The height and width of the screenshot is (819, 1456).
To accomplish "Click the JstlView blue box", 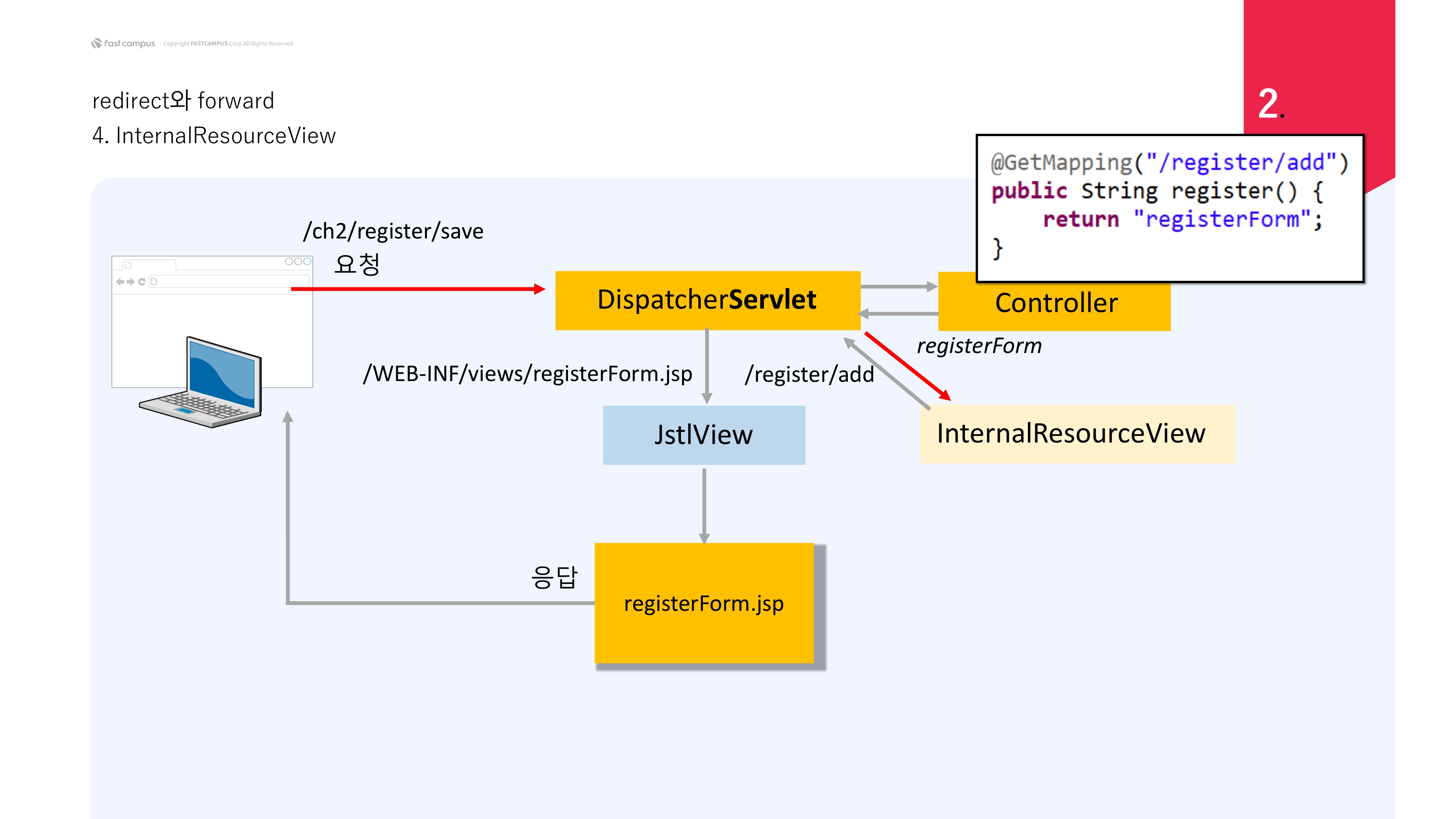I will coord(704,435).
